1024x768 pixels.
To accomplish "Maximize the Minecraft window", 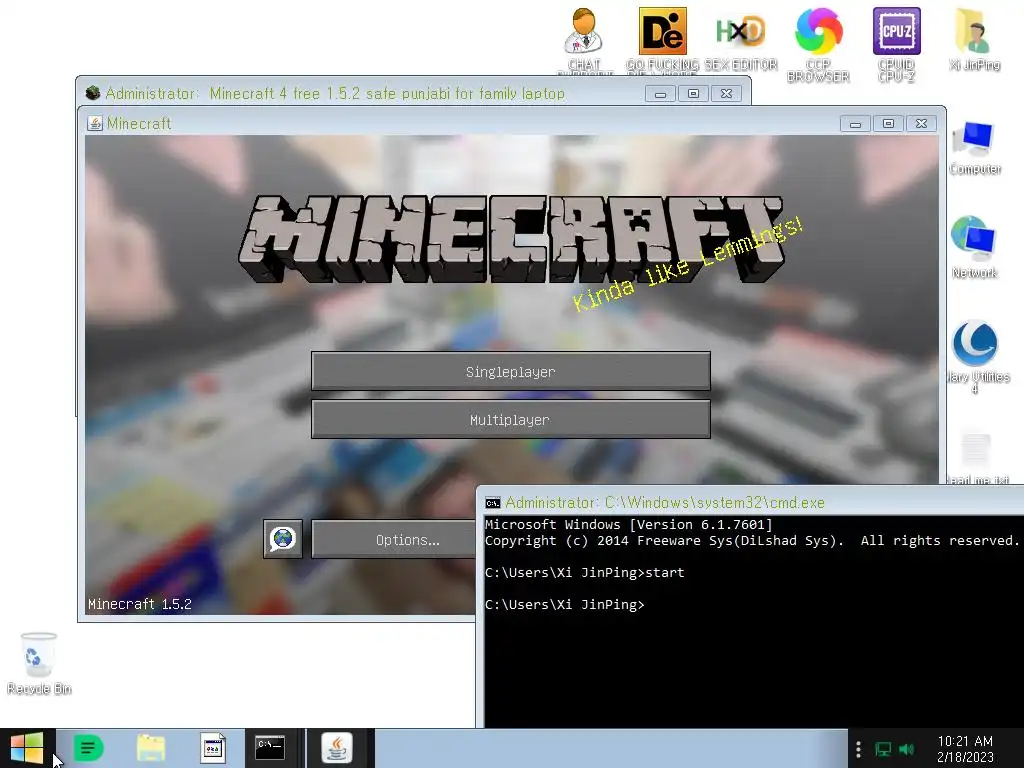I will tap(888, 123).
